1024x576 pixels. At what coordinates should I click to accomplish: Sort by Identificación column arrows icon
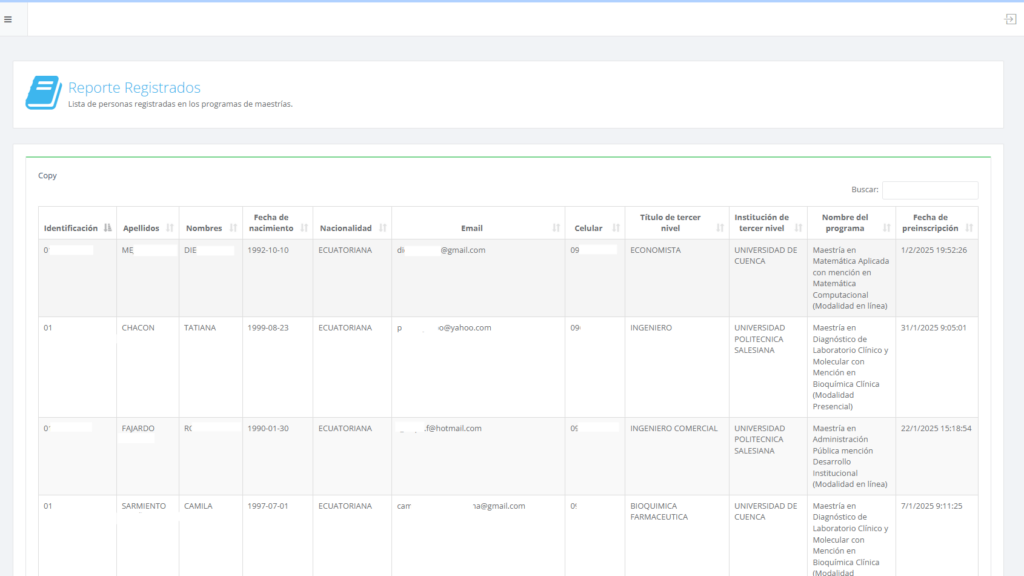point(107,228)
